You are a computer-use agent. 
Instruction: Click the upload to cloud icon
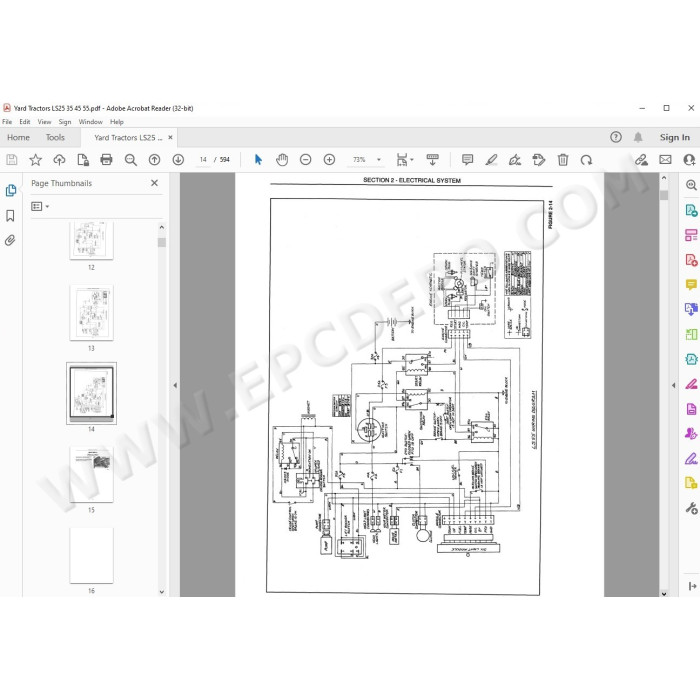pos(59,159)
